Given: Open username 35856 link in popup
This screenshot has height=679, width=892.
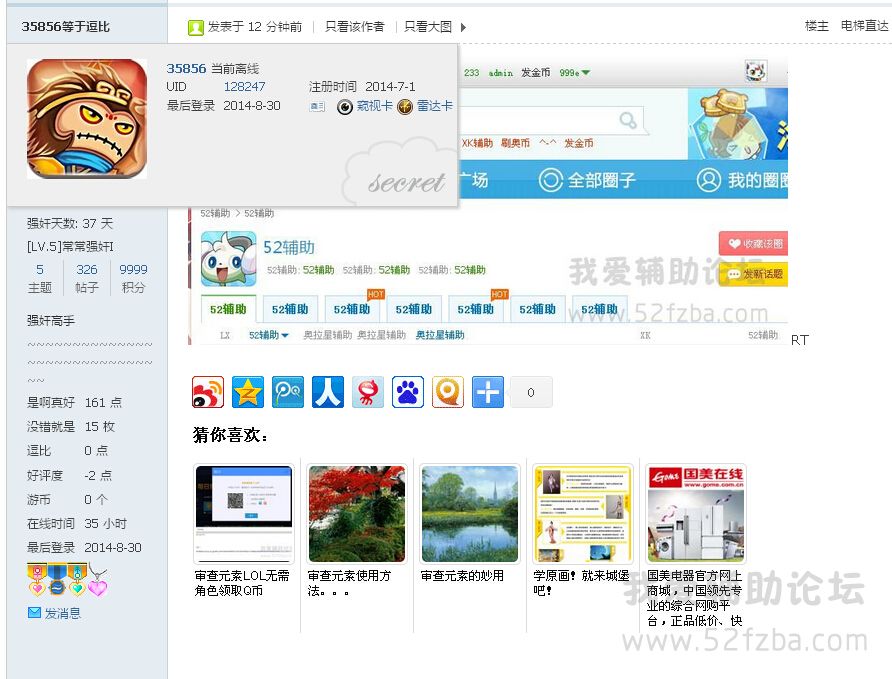Looking at the screenshot, I should pyautogui.click(x=186, y=68).
